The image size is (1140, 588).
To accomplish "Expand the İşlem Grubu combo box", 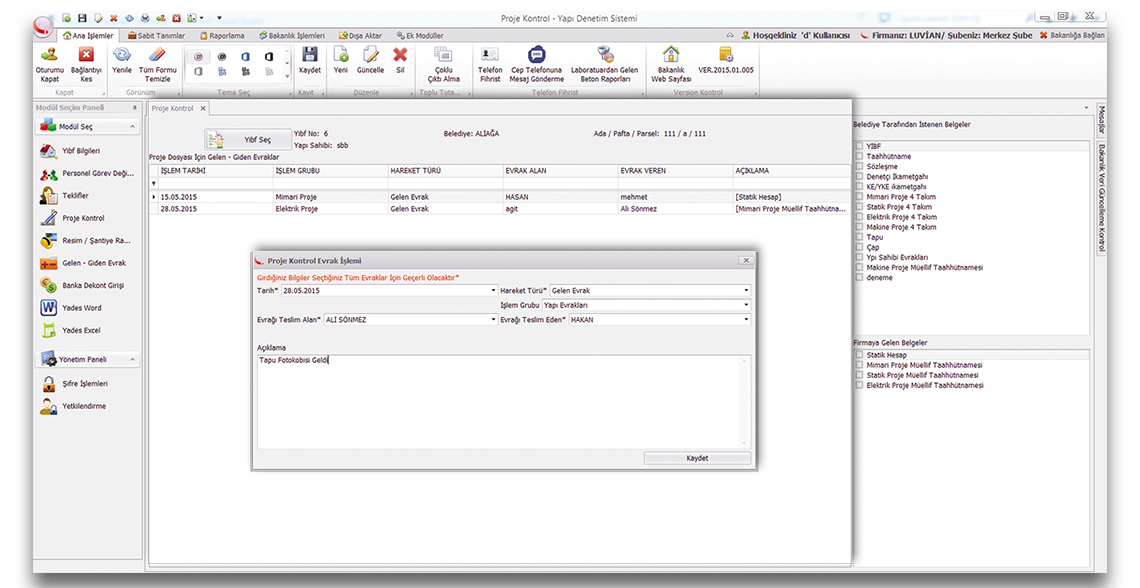I will (746, 305).
